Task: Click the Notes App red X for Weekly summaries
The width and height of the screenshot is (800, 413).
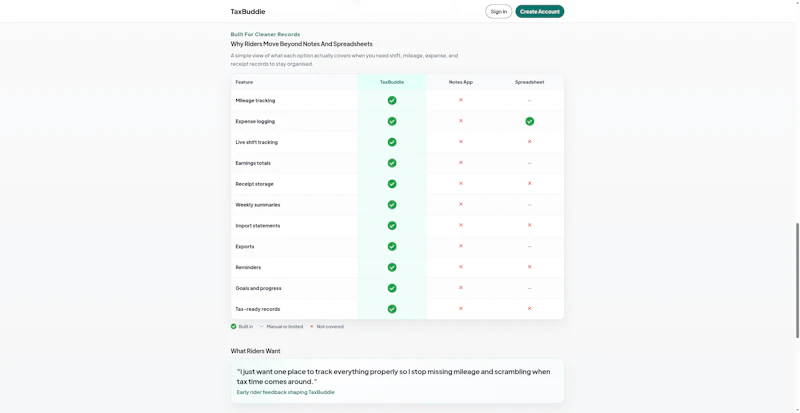Action: [x=461, y=204]
